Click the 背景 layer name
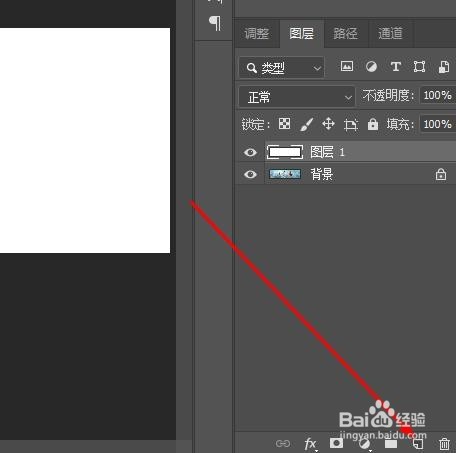 (322, 174)
